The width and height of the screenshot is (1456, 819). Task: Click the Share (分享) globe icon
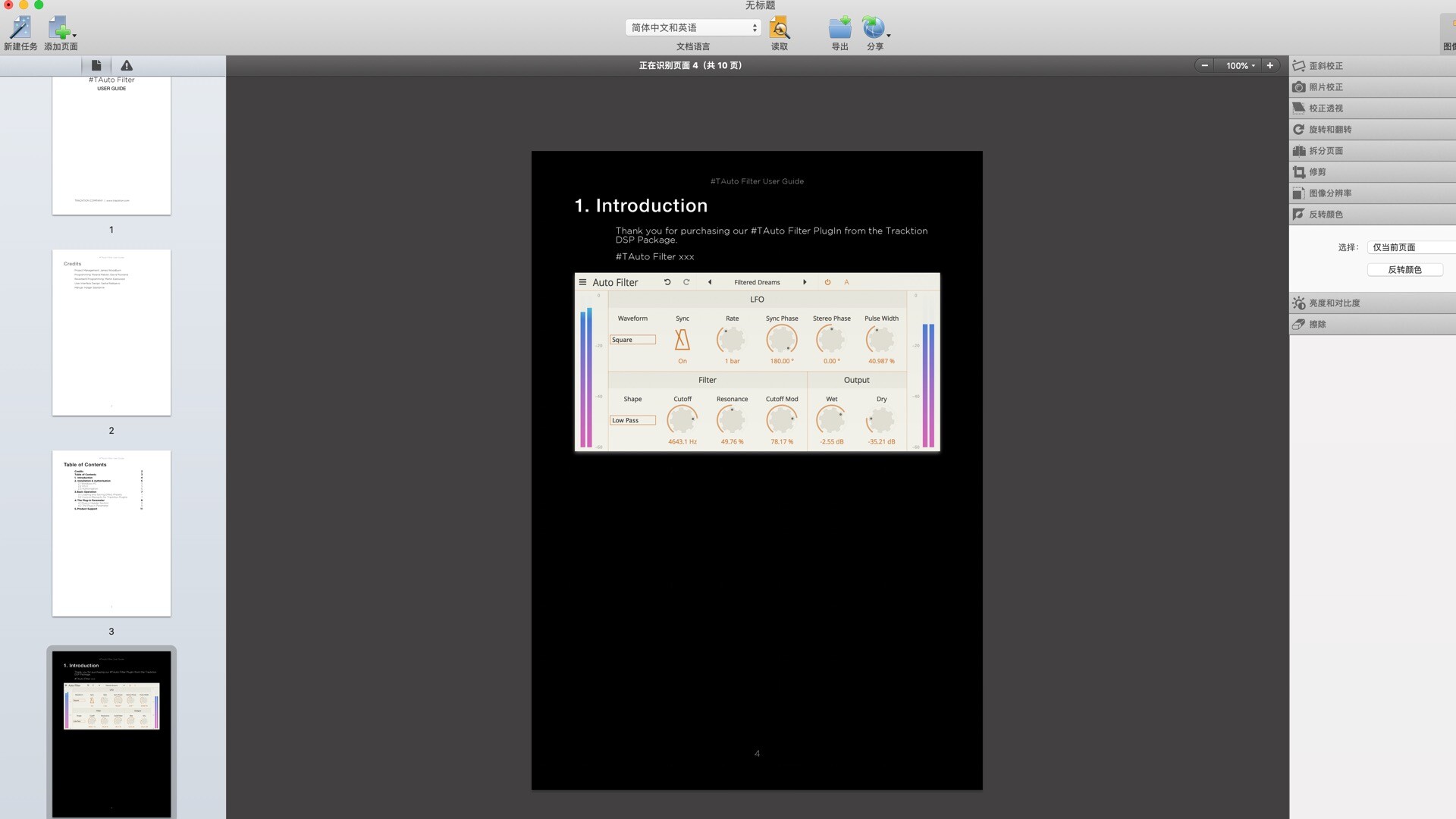click(874, 28)
